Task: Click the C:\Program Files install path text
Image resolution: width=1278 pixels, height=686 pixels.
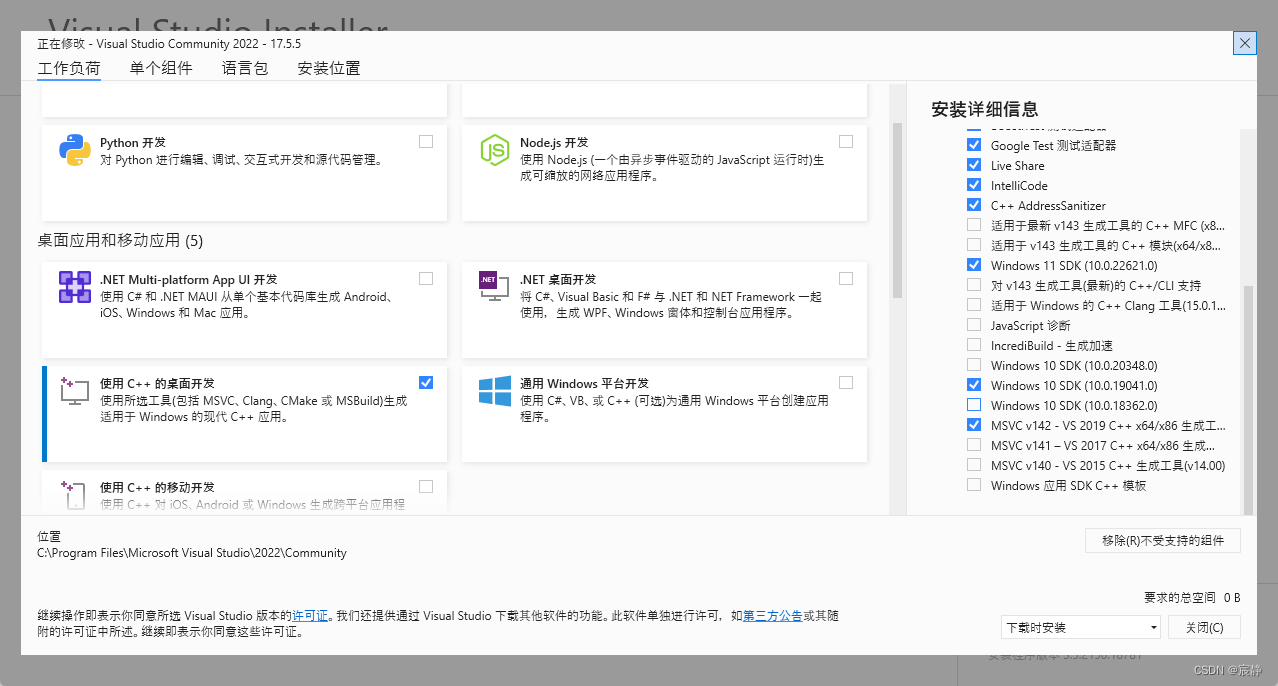Action: click(x=192, y=552)
